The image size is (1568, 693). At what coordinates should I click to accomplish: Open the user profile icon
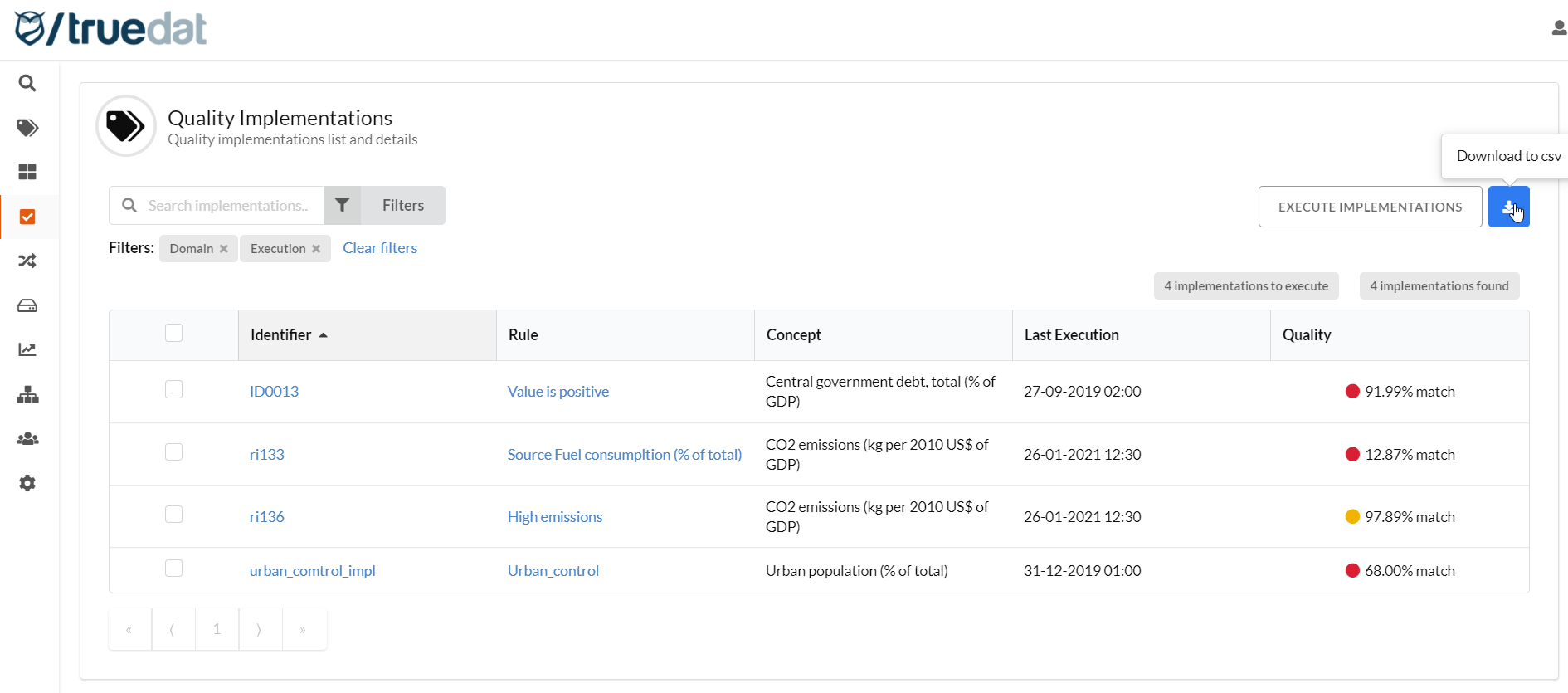pos(1558,28)
